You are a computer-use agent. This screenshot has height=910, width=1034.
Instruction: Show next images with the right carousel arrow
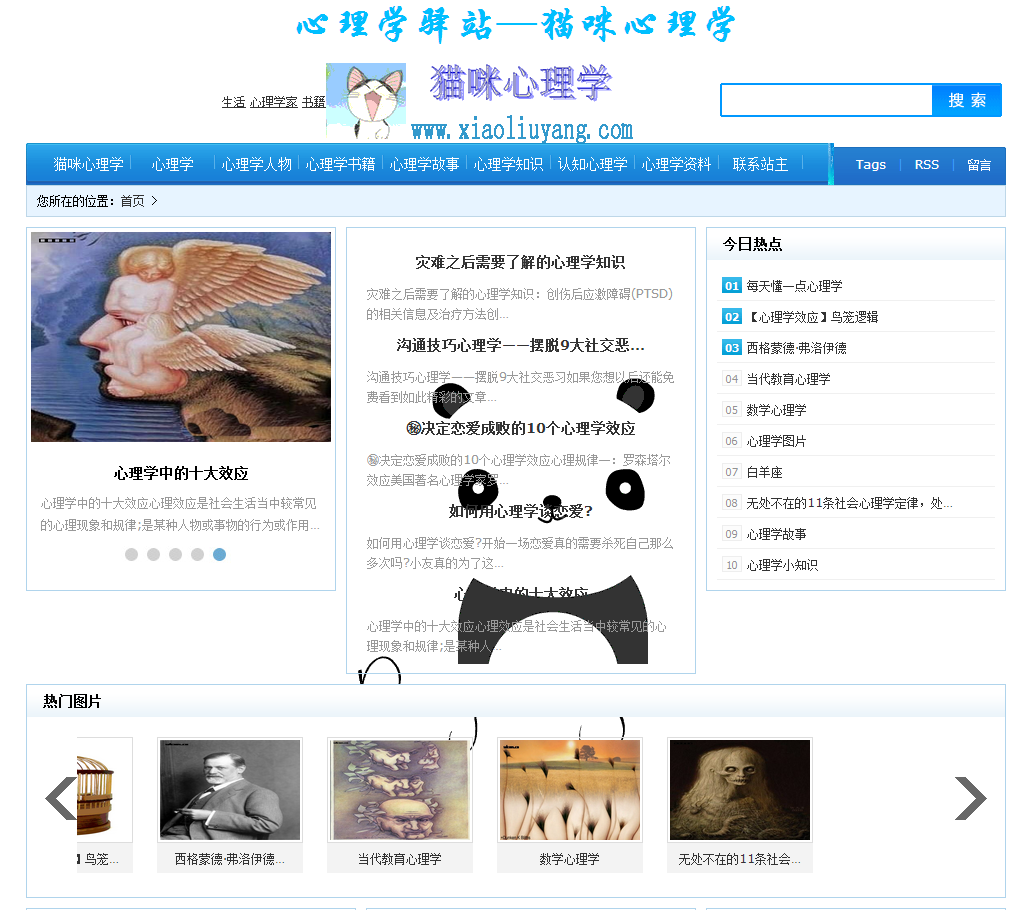[x=971, y=798]
